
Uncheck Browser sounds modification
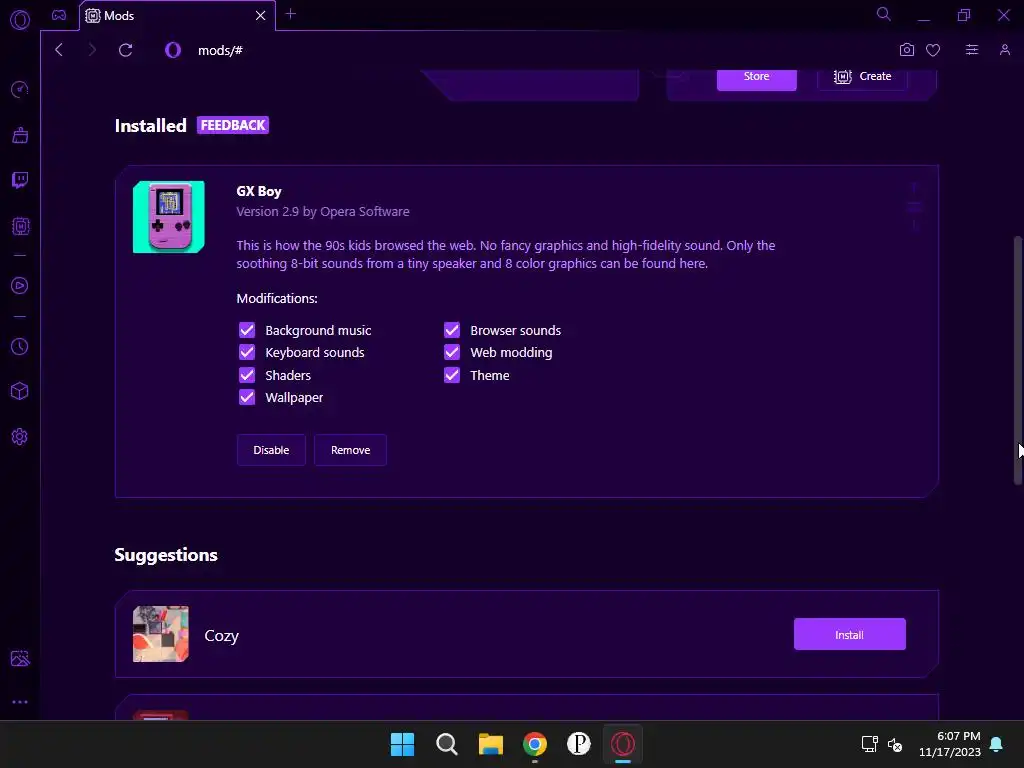(452, 330)
